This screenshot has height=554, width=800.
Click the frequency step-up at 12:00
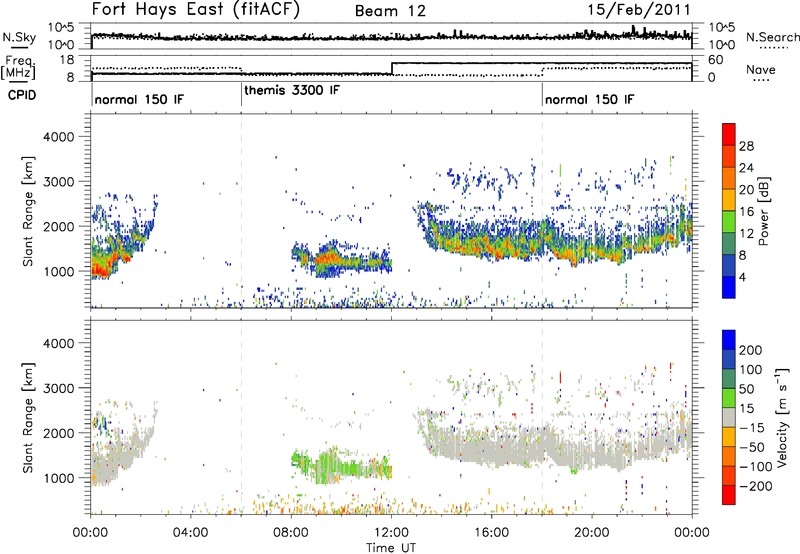(x=391, y=68)
